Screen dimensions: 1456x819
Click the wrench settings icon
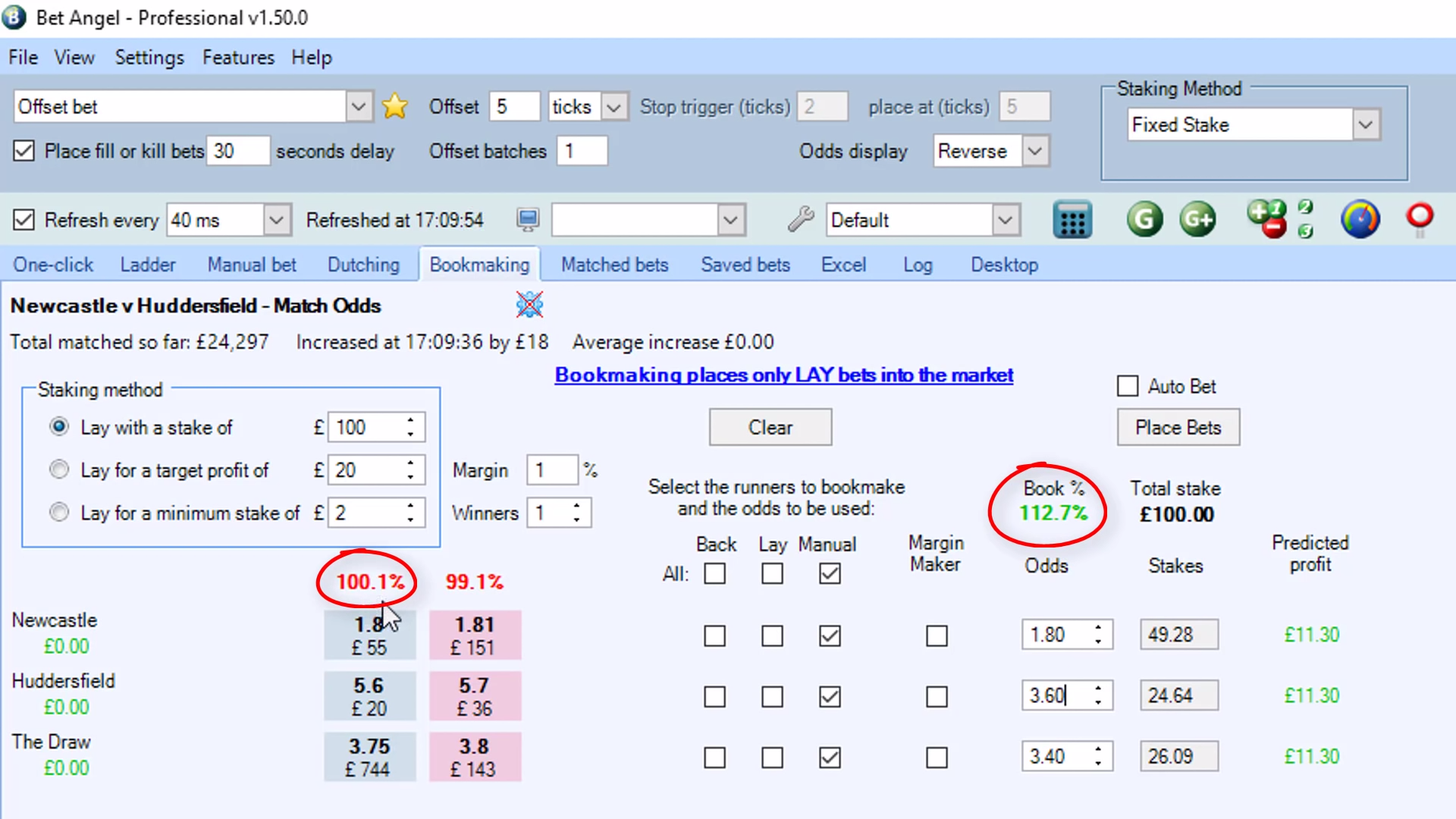tap(800, 219)
